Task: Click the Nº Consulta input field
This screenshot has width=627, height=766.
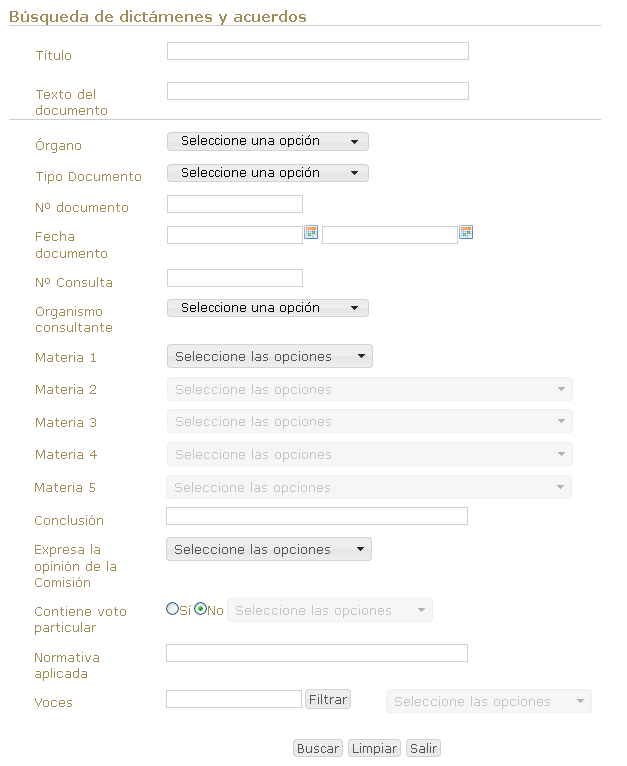Action: pos(235,278)
